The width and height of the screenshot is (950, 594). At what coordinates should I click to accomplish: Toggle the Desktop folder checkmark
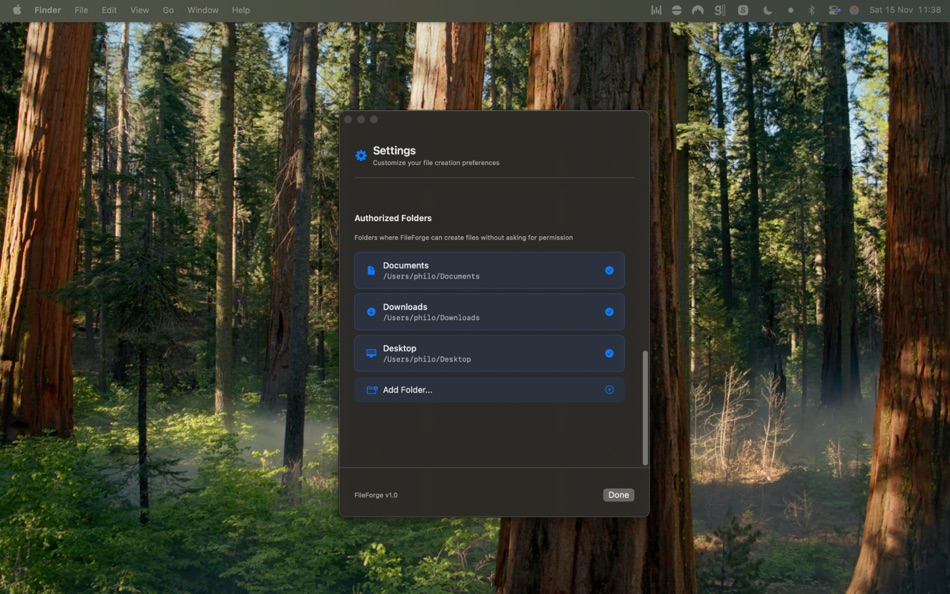(x=609, y=353)
